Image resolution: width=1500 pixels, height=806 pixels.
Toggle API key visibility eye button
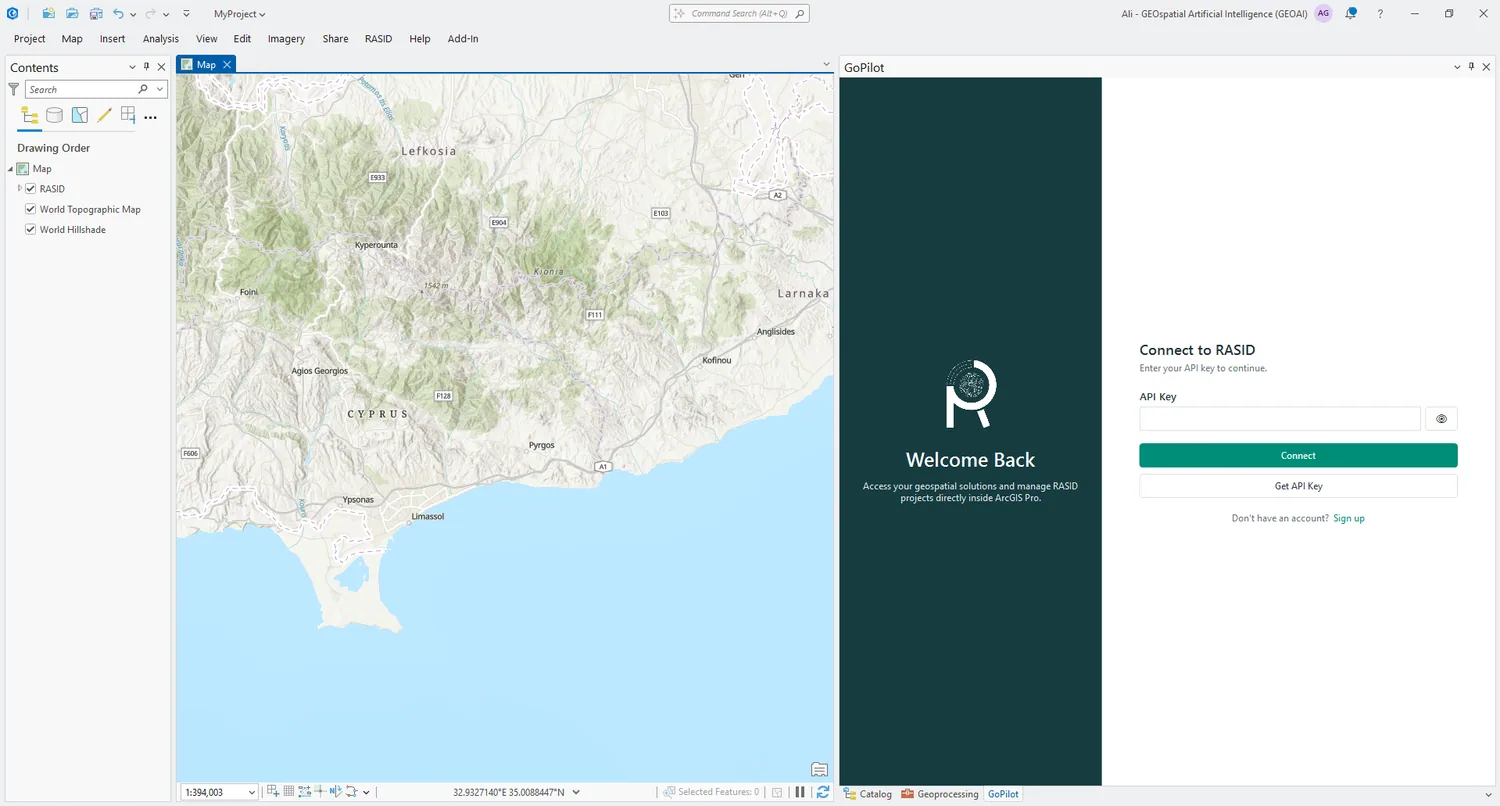click(1442, 419)
